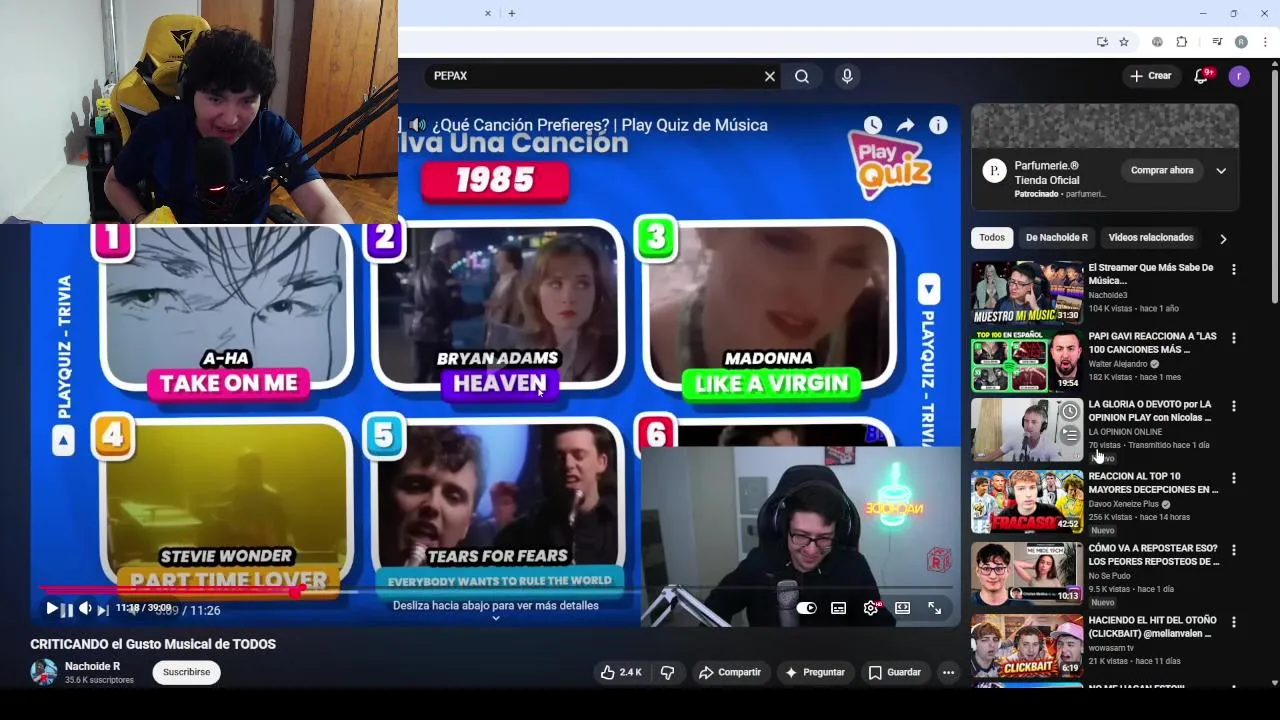Open options for 'CÓMO VA A REPOSTEAR ESO' video

1234,550
